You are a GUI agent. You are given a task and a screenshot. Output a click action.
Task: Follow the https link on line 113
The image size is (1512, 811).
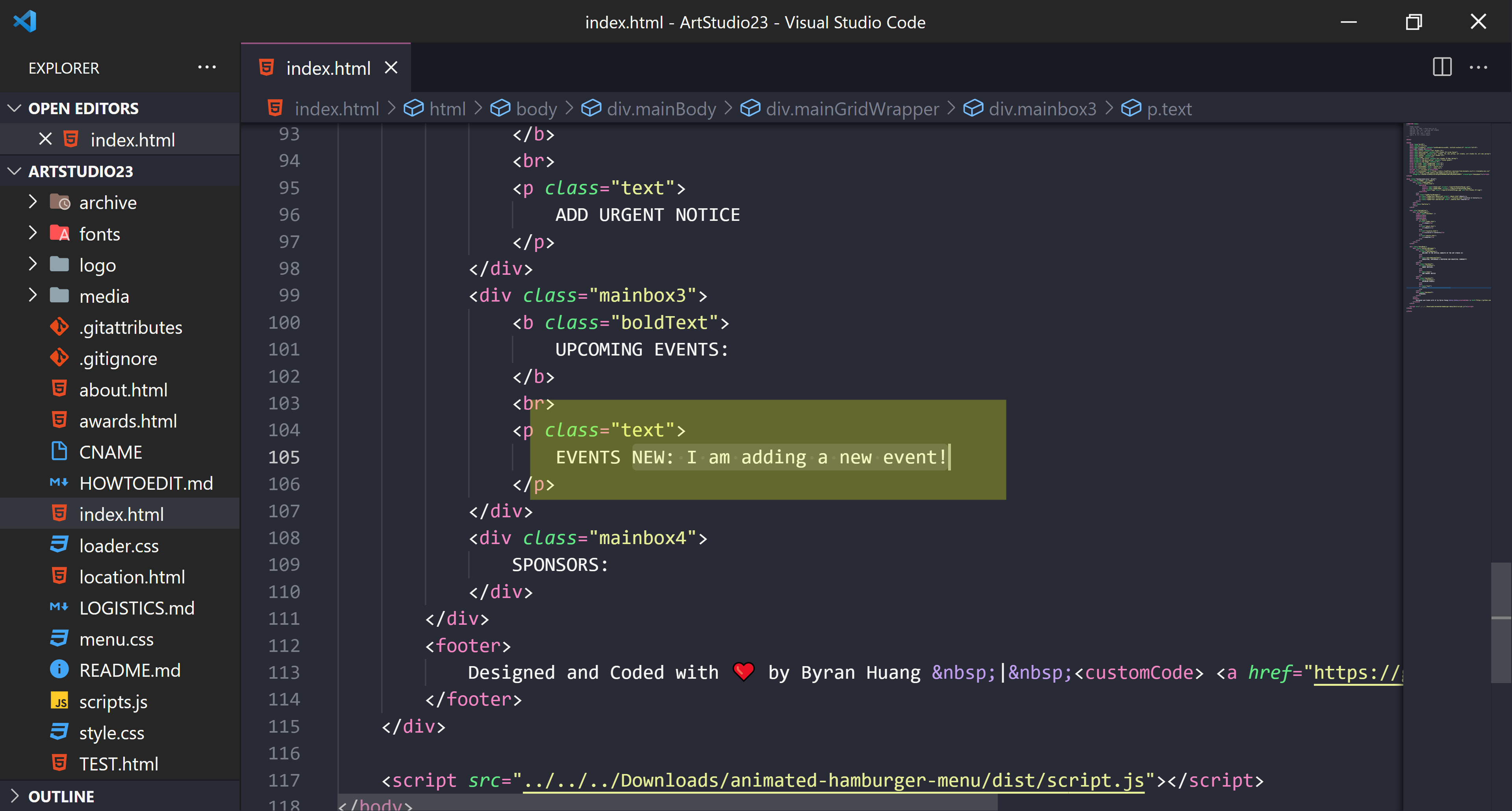1358,672
